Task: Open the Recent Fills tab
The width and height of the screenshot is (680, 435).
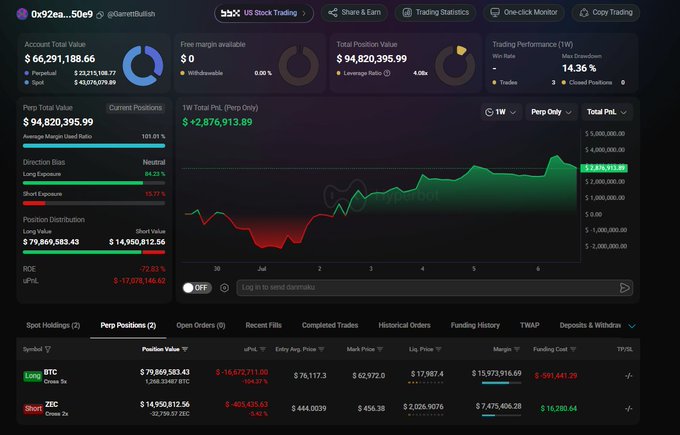Action: [263, 325]
